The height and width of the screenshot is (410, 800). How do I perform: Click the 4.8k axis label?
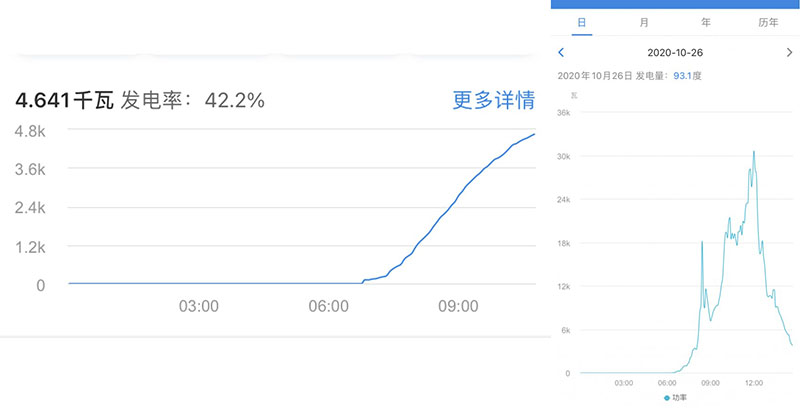[28, 131]
